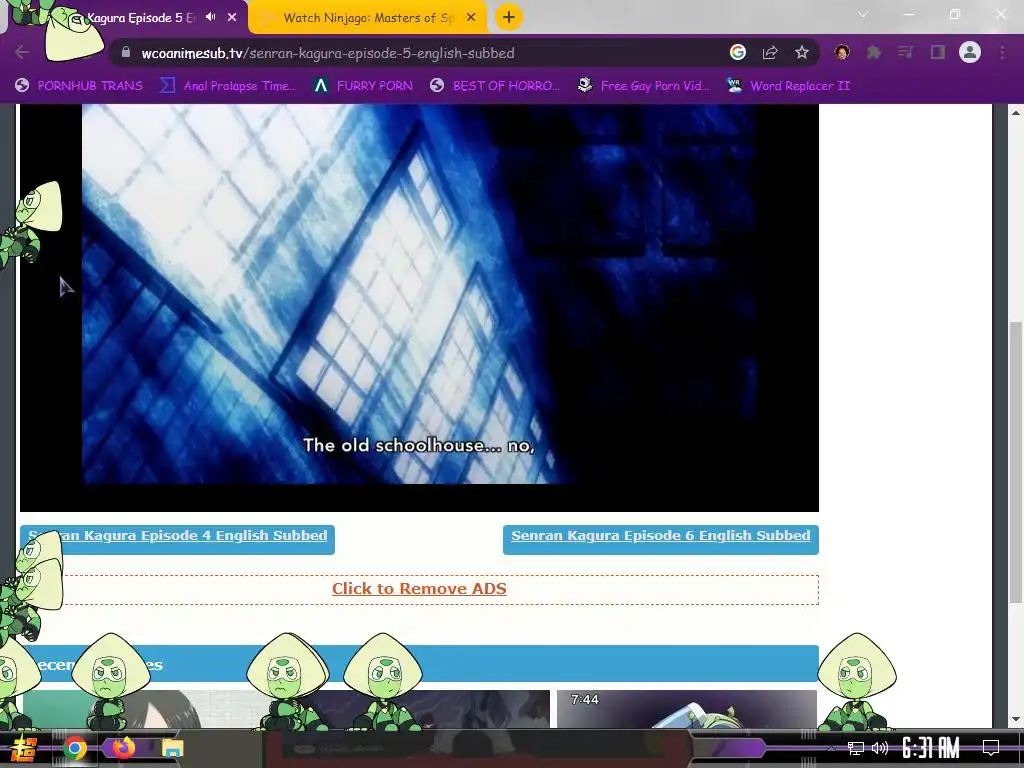
Task: Open the BEST OF HORRO... bookmark
Action: point(495,86)
